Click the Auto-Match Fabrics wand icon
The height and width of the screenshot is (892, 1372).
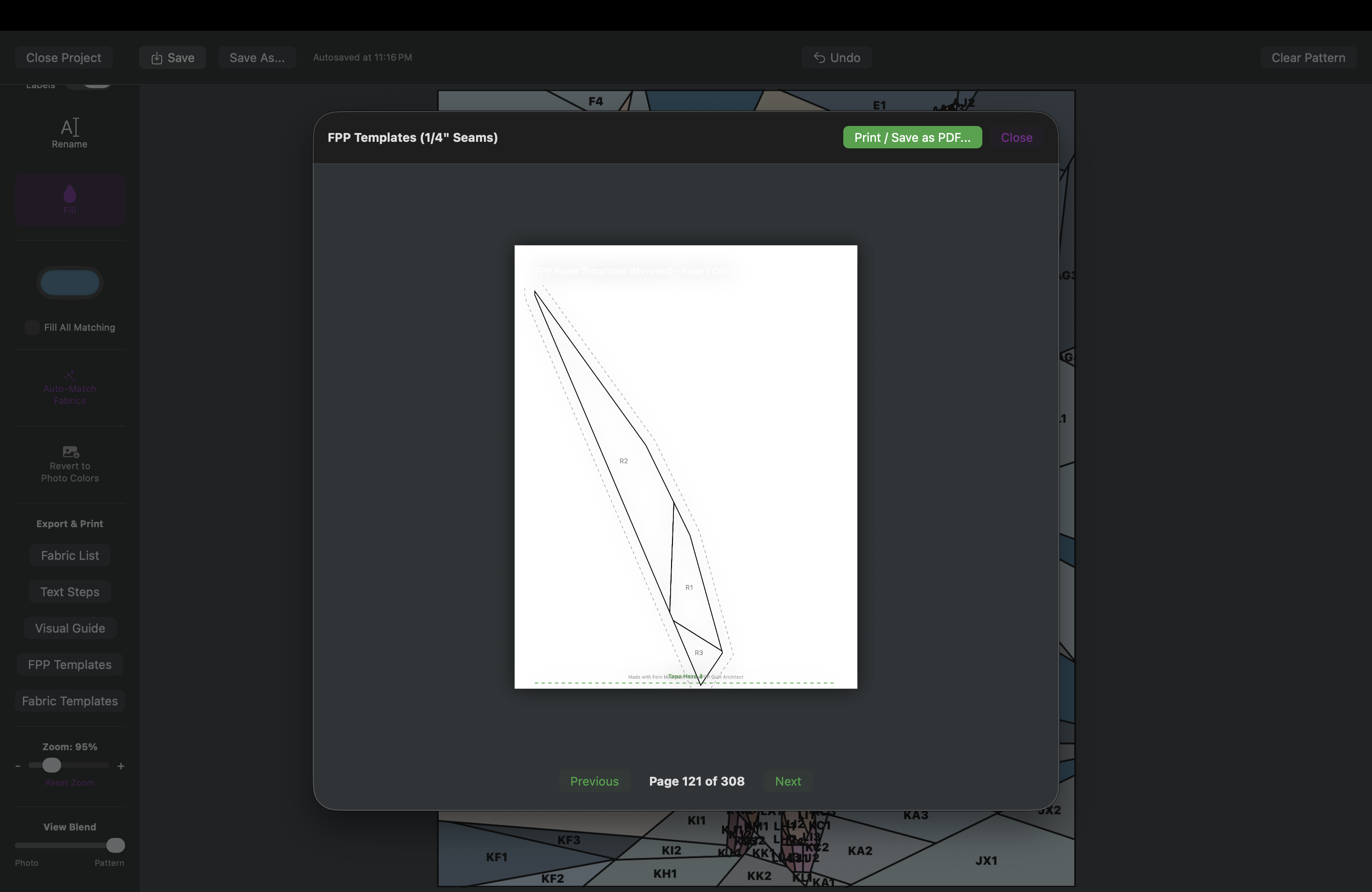tap(70, 376)
